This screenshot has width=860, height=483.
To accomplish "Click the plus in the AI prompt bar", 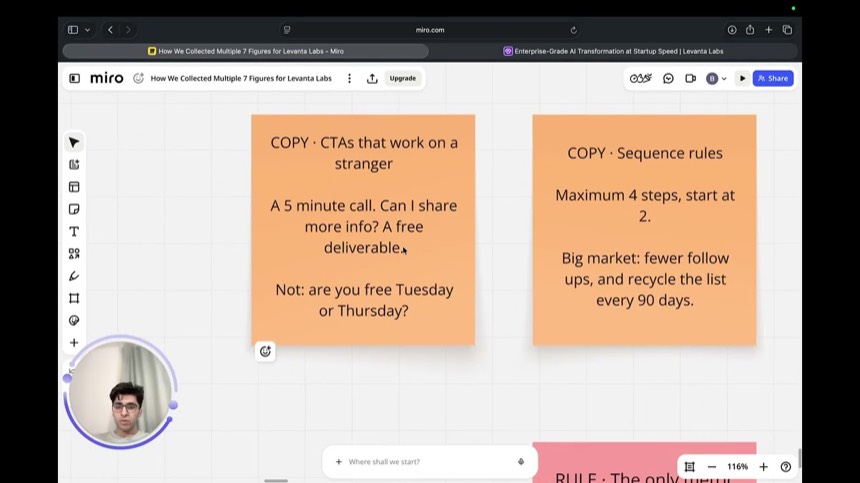I will [x=338, y=462].
